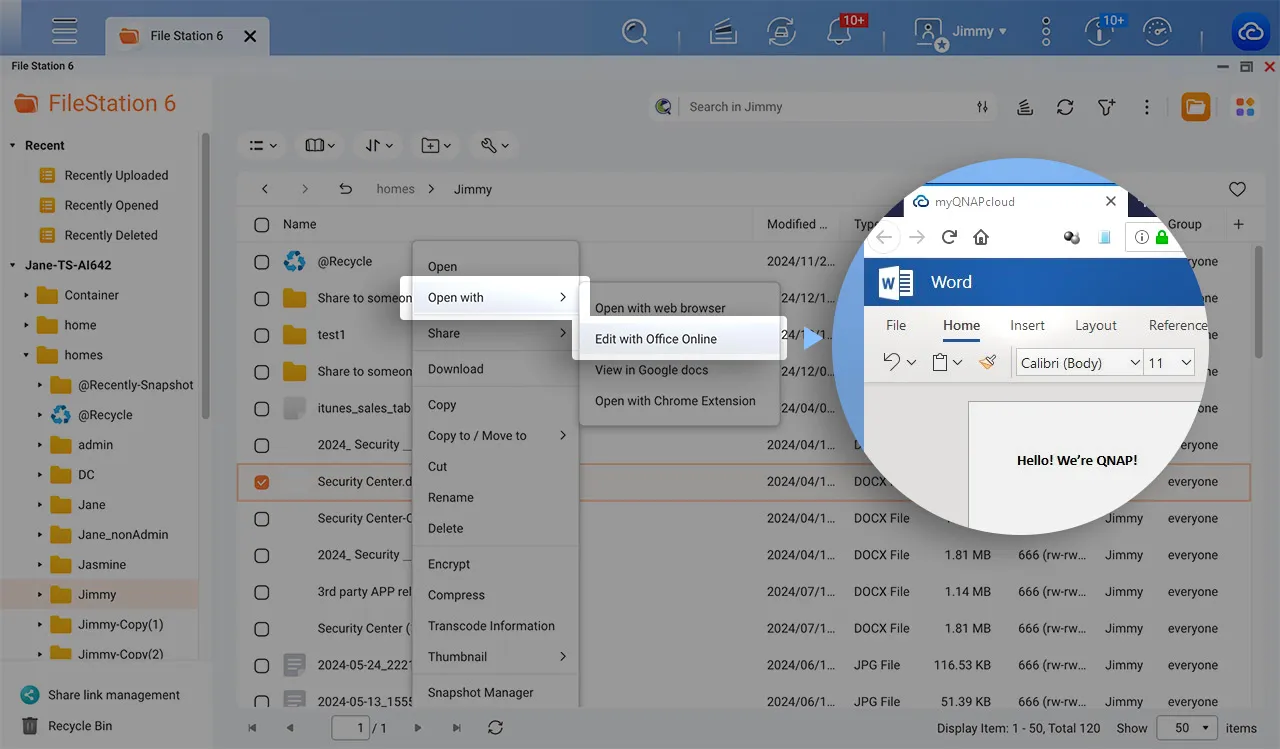
Task: Open the info icon with 10+ badge
Action: point(1099,31)
